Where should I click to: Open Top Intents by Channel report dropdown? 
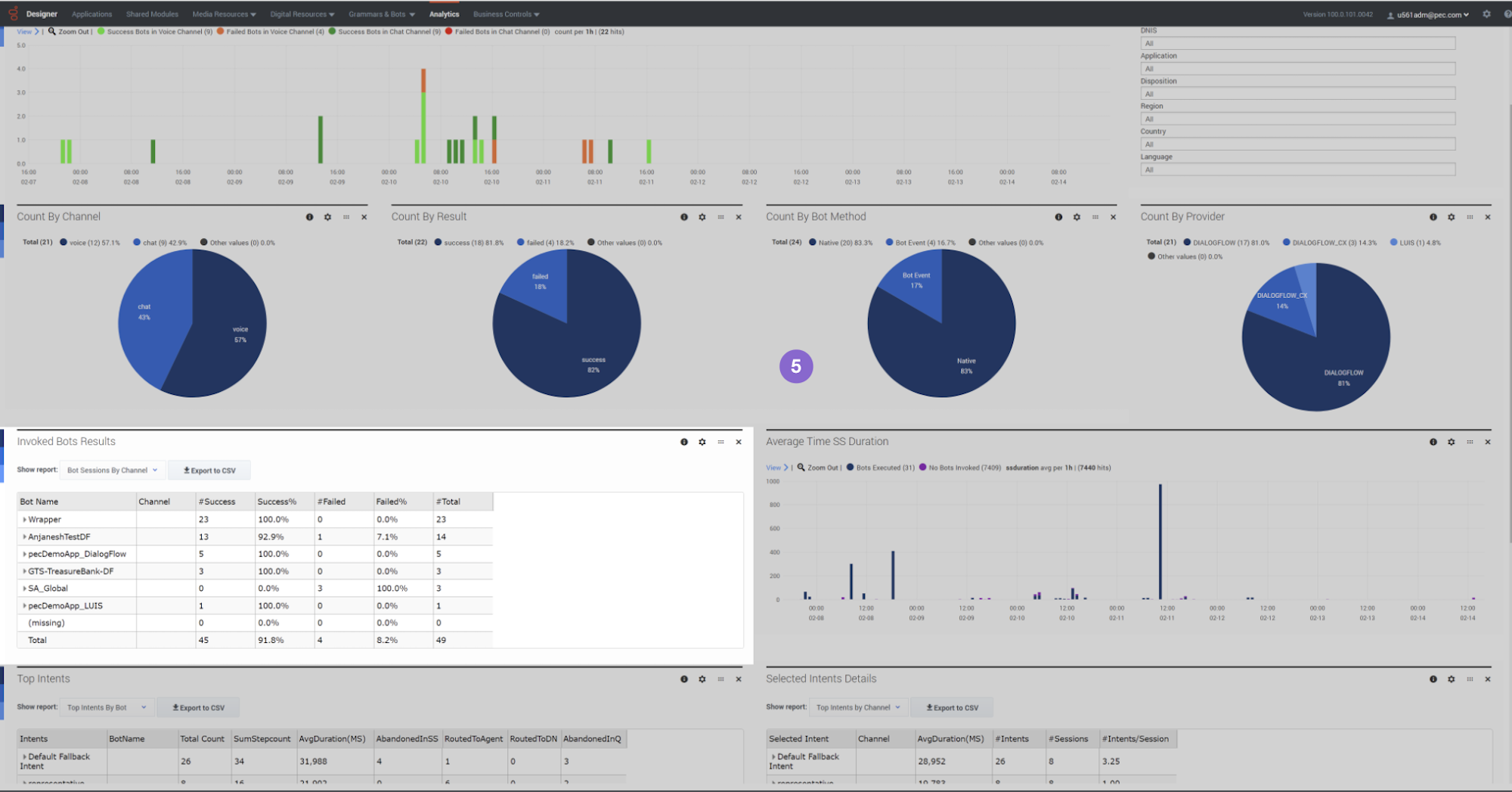click(858, 708)
